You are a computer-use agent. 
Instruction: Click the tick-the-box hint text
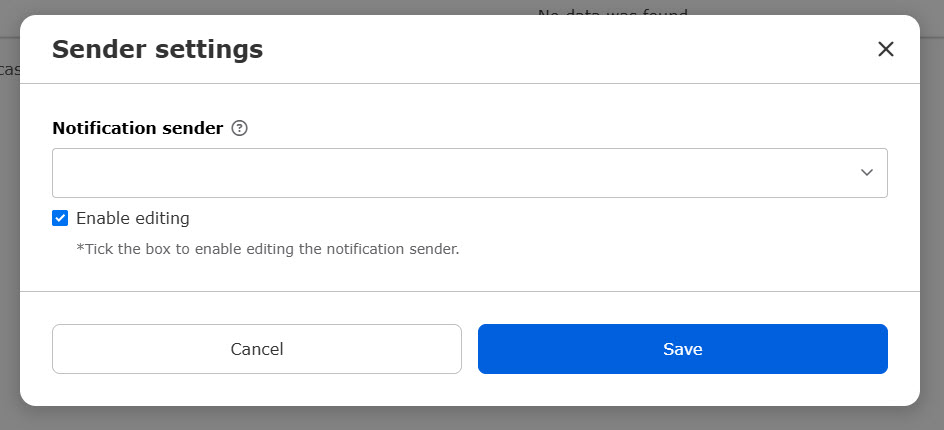click(x=267, y=249)
